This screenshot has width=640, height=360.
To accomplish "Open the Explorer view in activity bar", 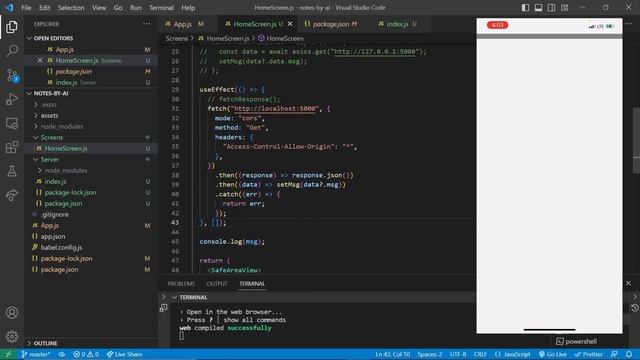I will click(12, 27).
